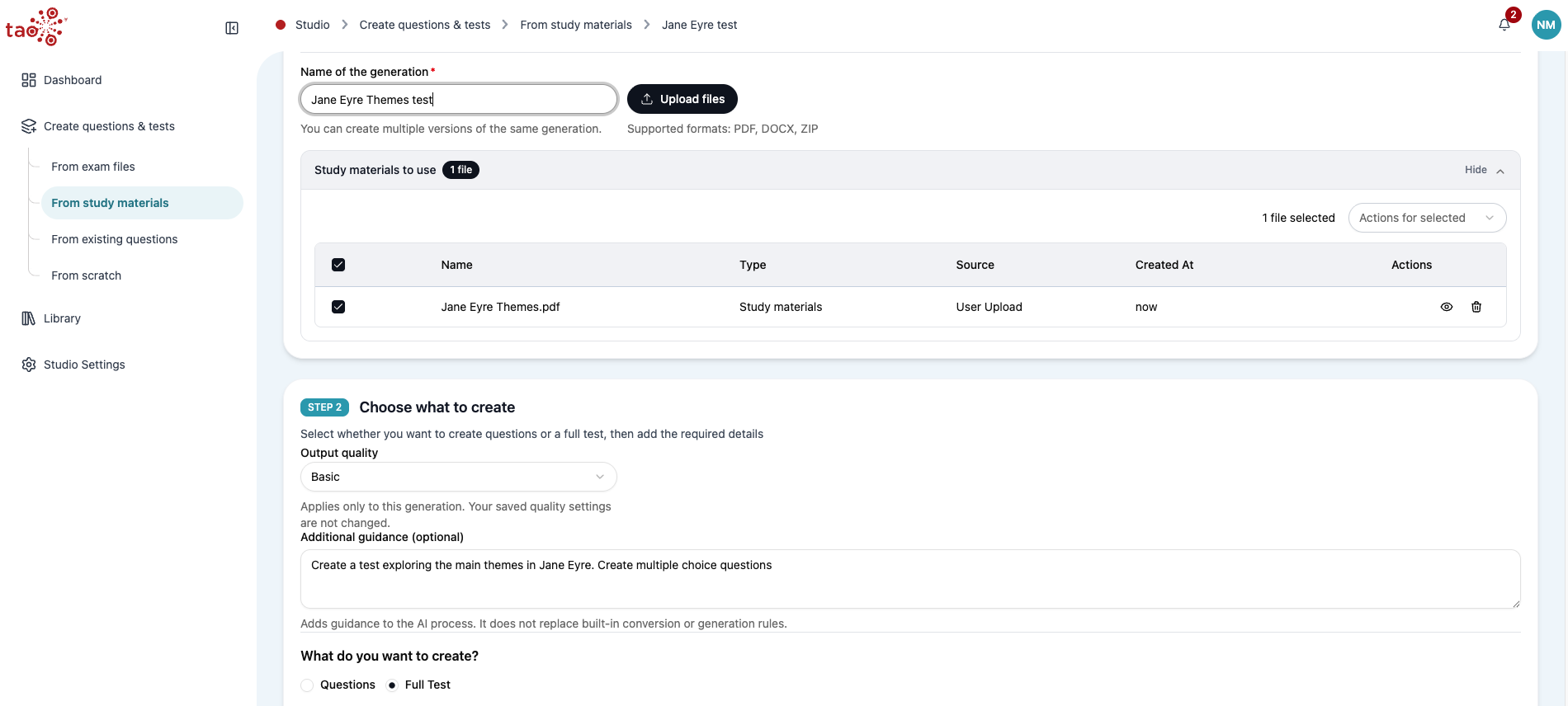Viewport: 1568px width, 706px height.
Task: Delete Jane Eyre Themes.pdf with trash icon
Action: tap(1476, 307)
